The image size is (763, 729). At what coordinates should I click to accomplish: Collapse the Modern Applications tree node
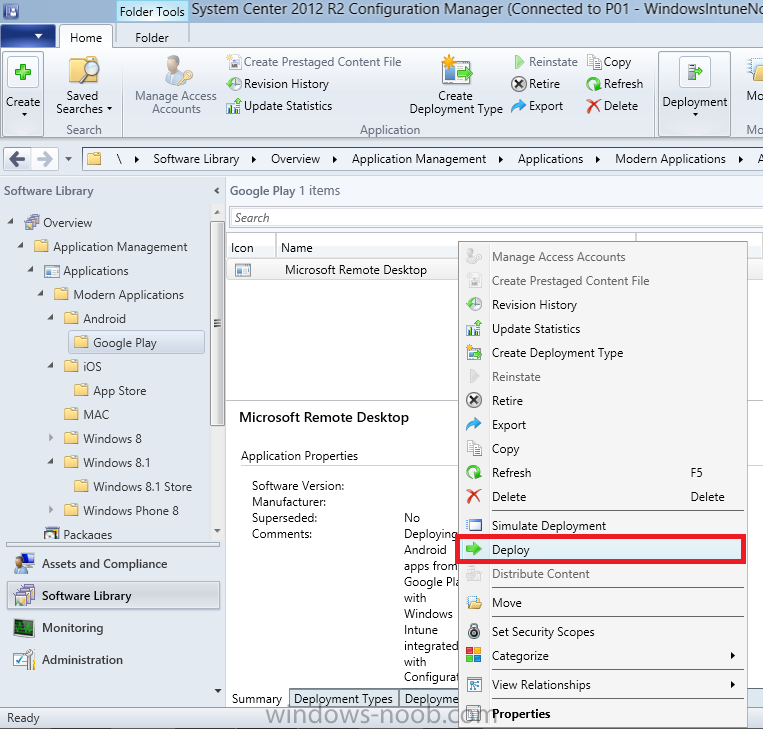pos(41,293)
